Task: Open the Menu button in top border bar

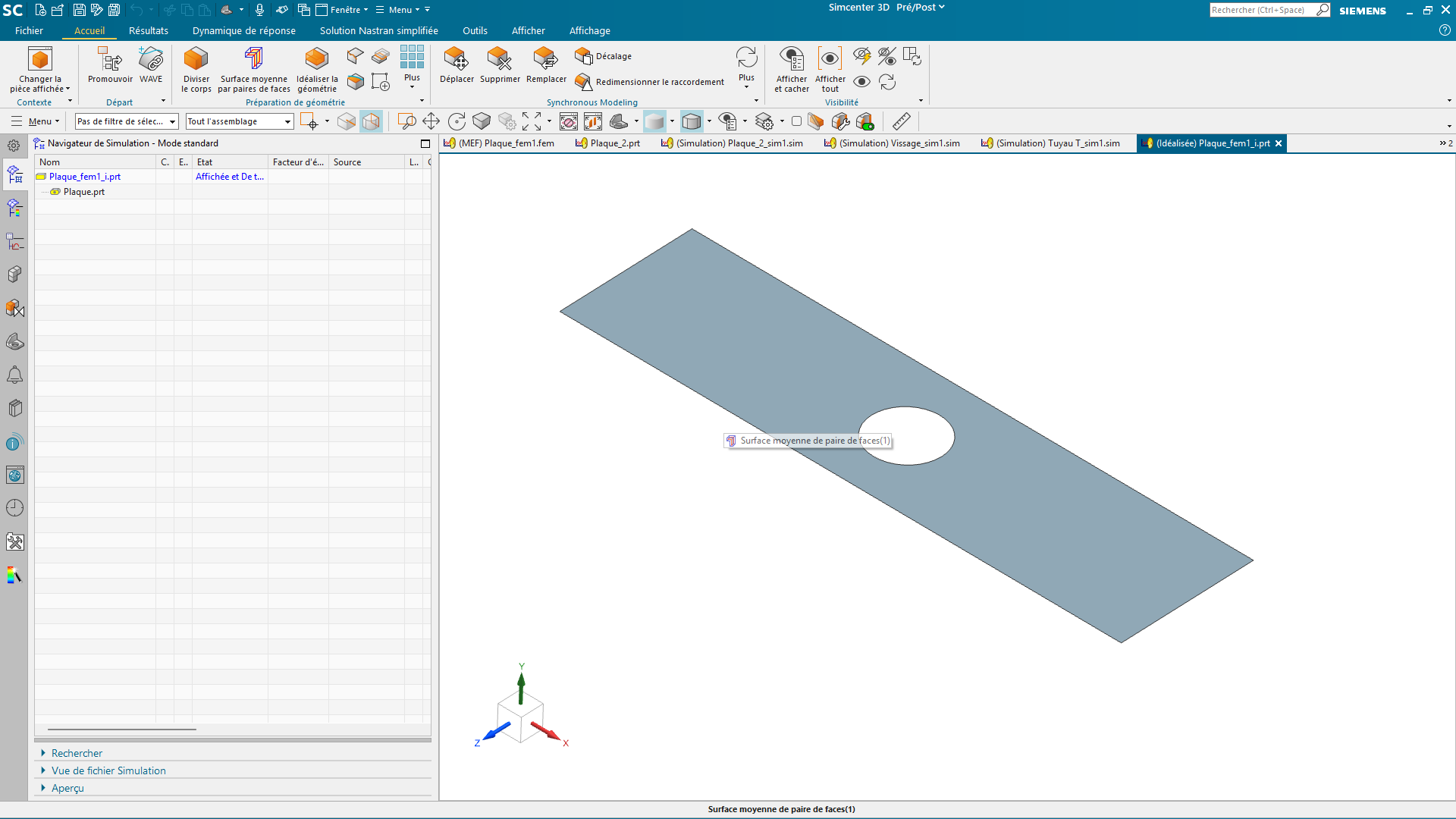Action: (397, 10)
